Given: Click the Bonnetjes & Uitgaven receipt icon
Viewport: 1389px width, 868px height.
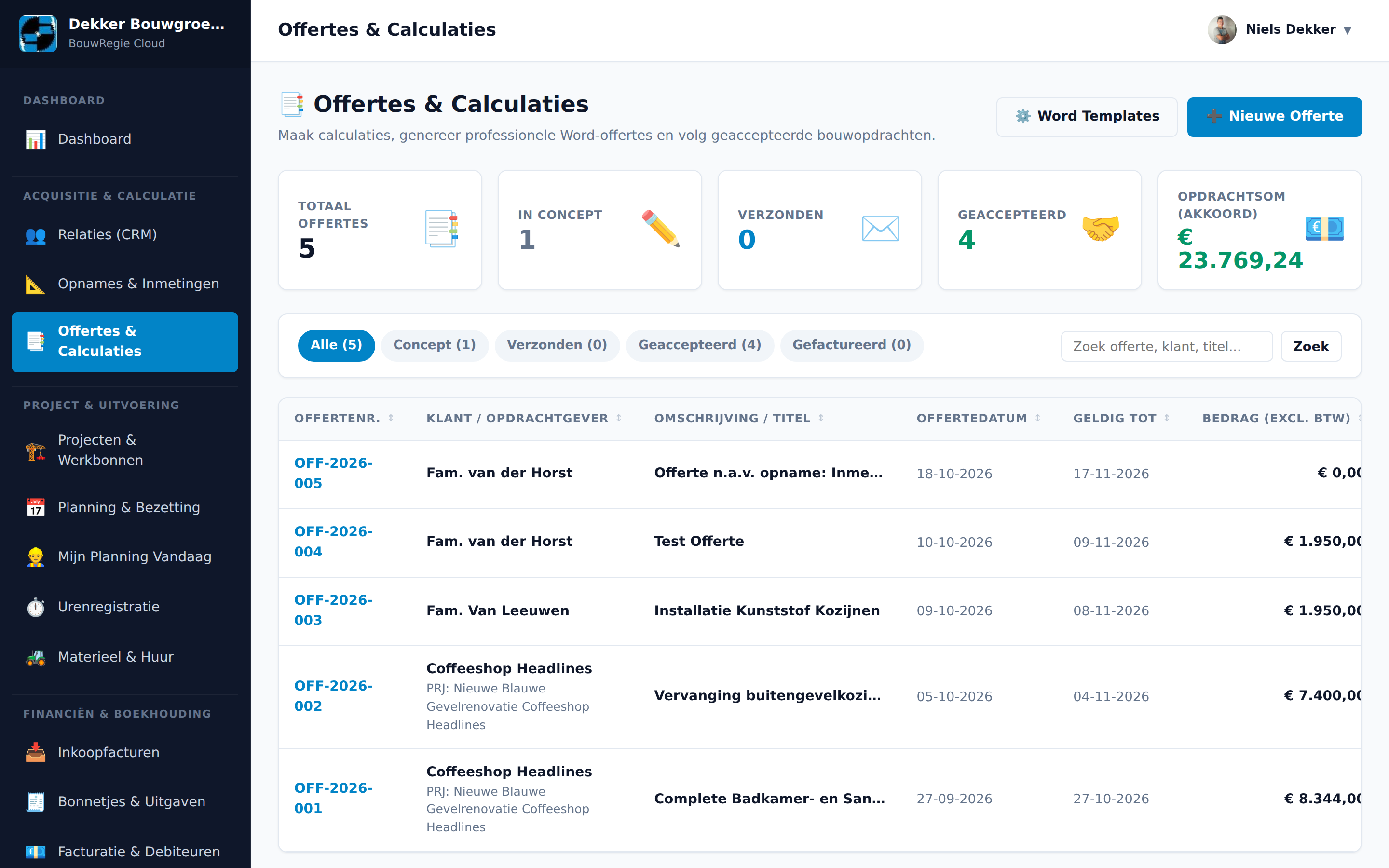Looking at the screenshot, I should 36,801.
